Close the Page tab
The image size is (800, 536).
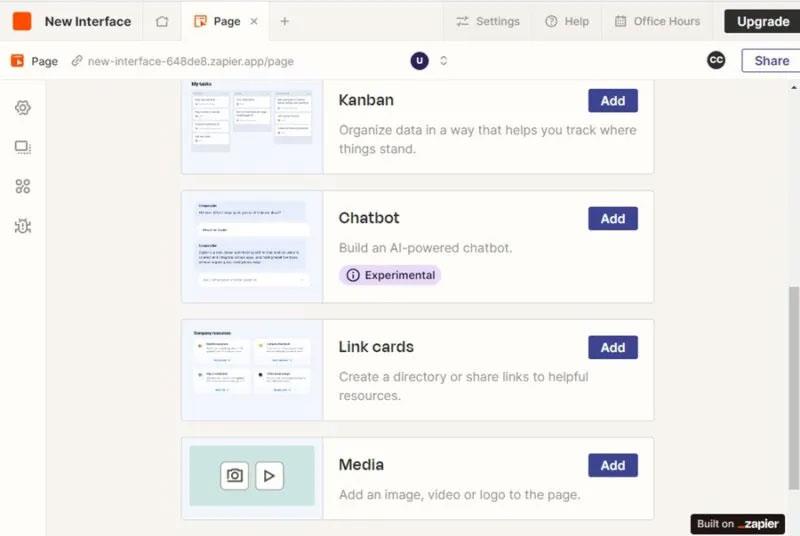pyautogui.click(x=254, y=21)
